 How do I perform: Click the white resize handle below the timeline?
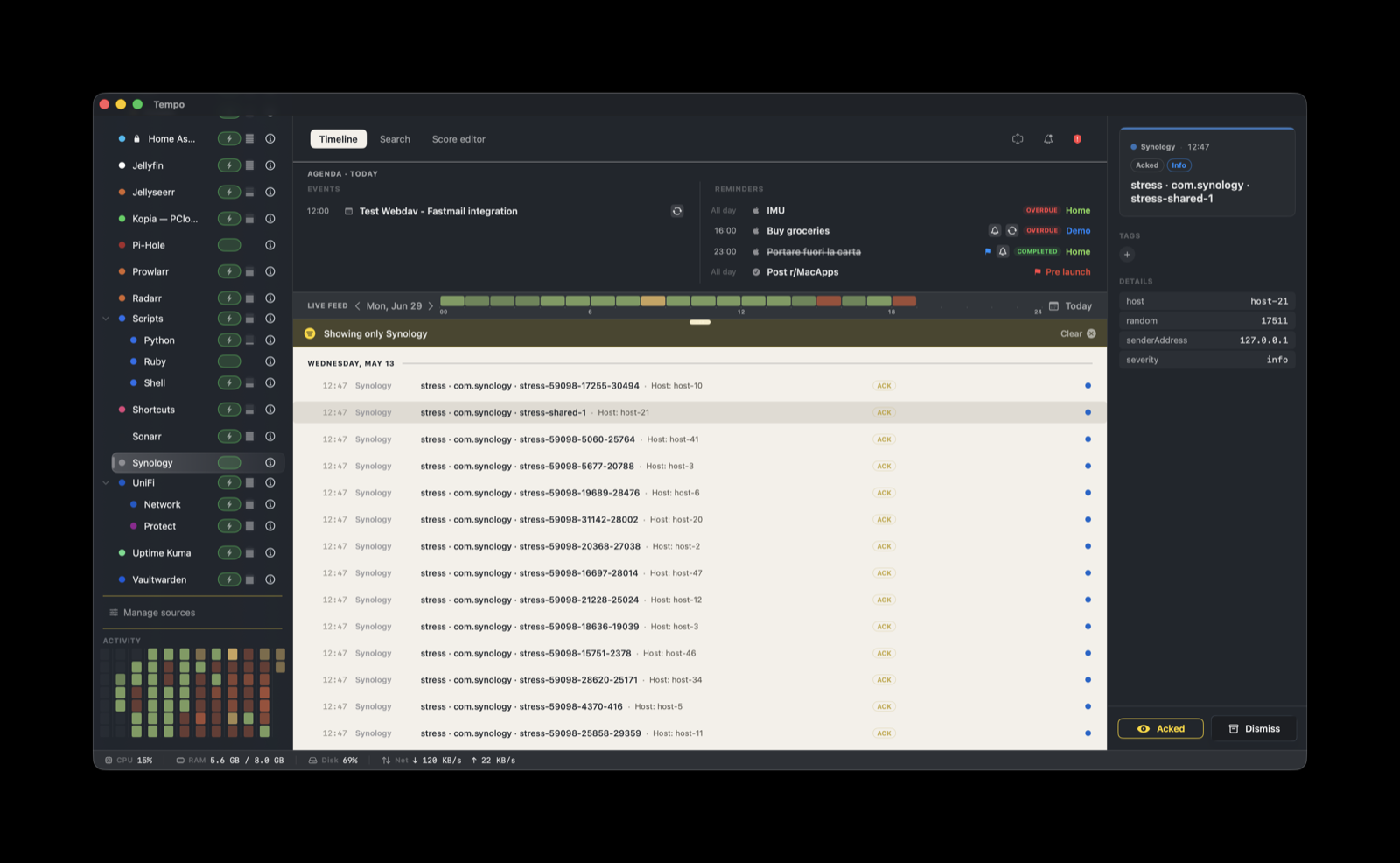click(700, 322)
